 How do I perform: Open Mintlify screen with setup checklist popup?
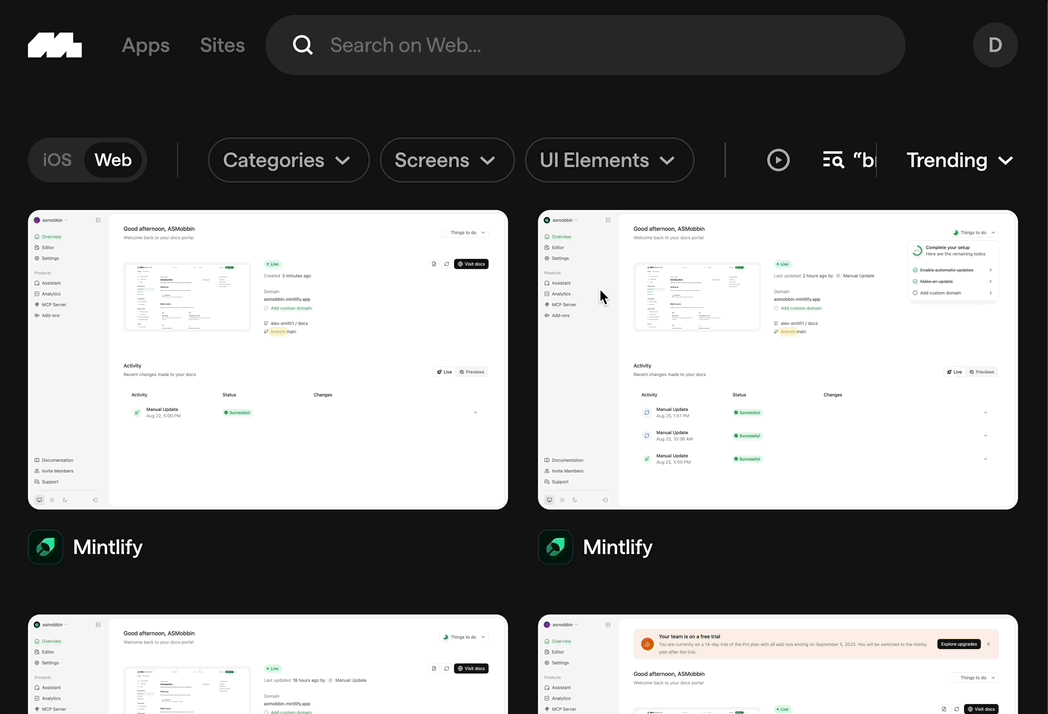[x=778, y=360]
